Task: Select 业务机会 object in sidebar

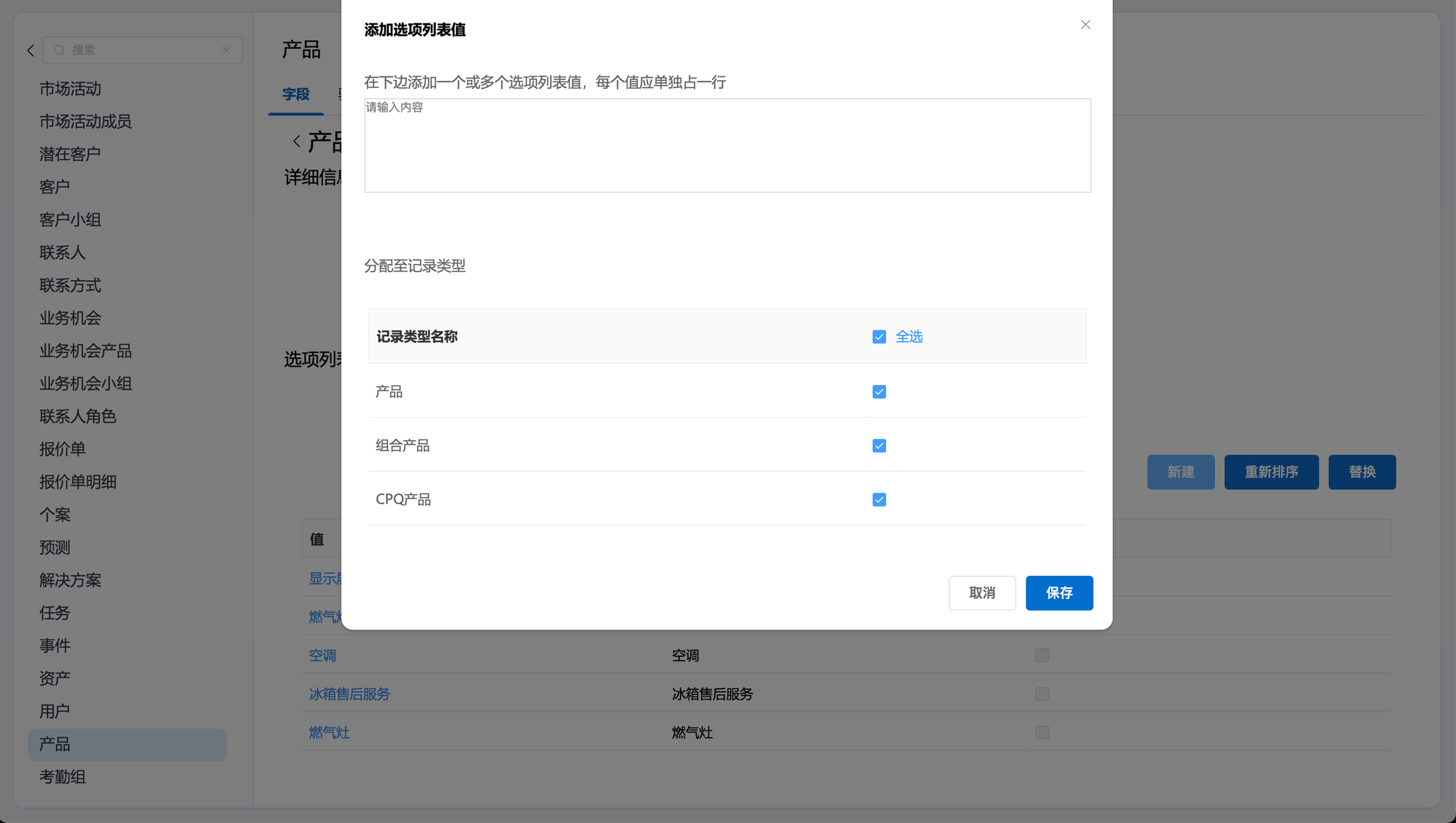Action: 70,318
